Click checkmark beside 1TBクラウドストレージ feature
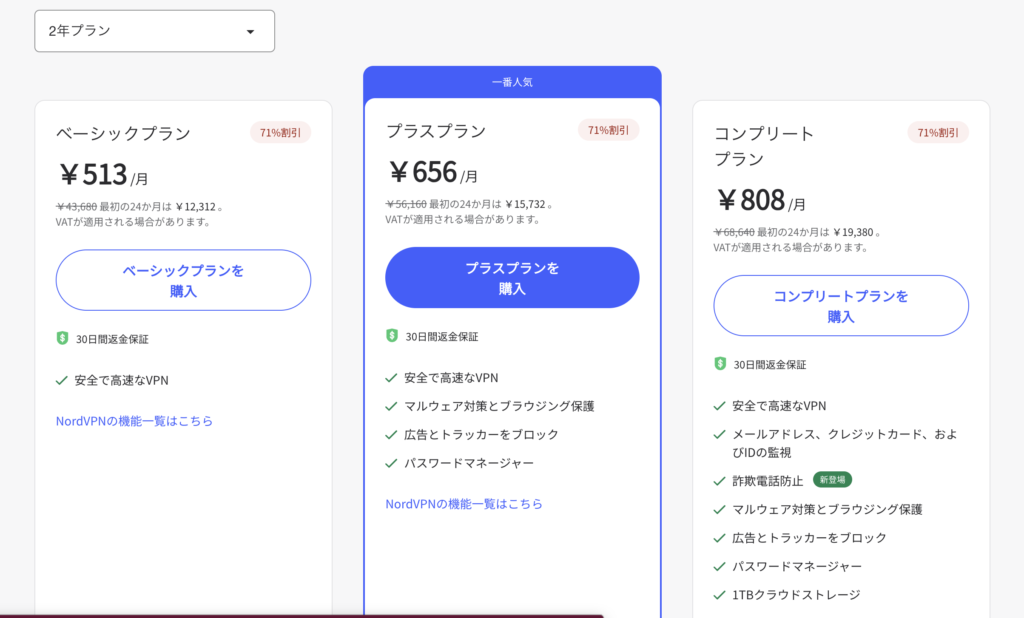 coord(720,593)
